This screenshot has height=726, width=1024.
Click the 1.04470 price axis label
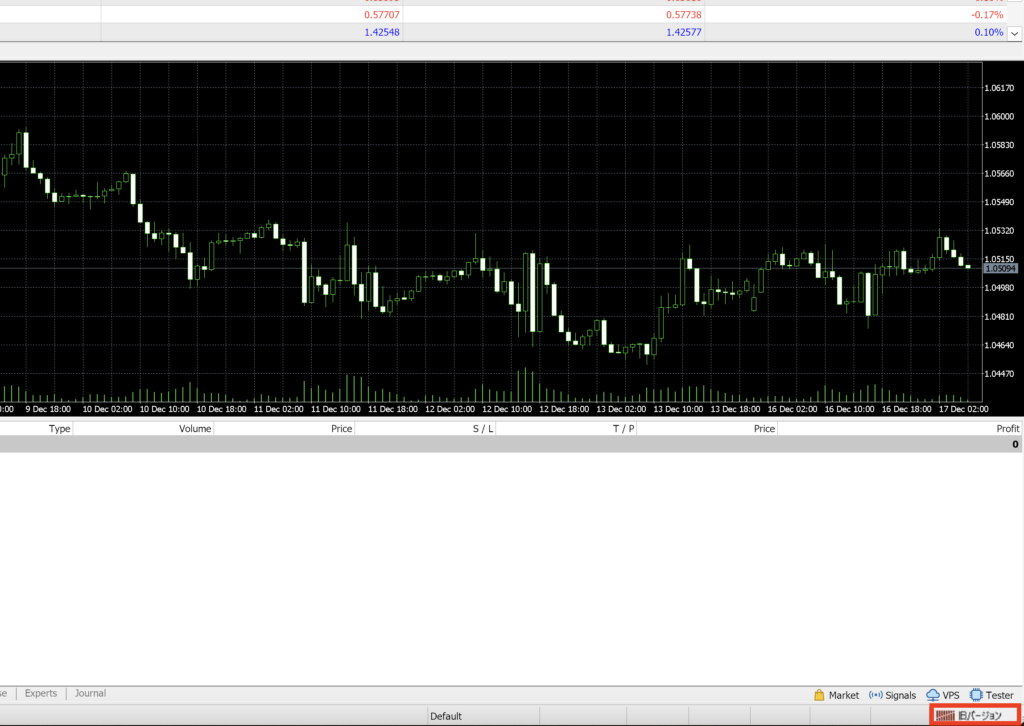coord(999,374)
